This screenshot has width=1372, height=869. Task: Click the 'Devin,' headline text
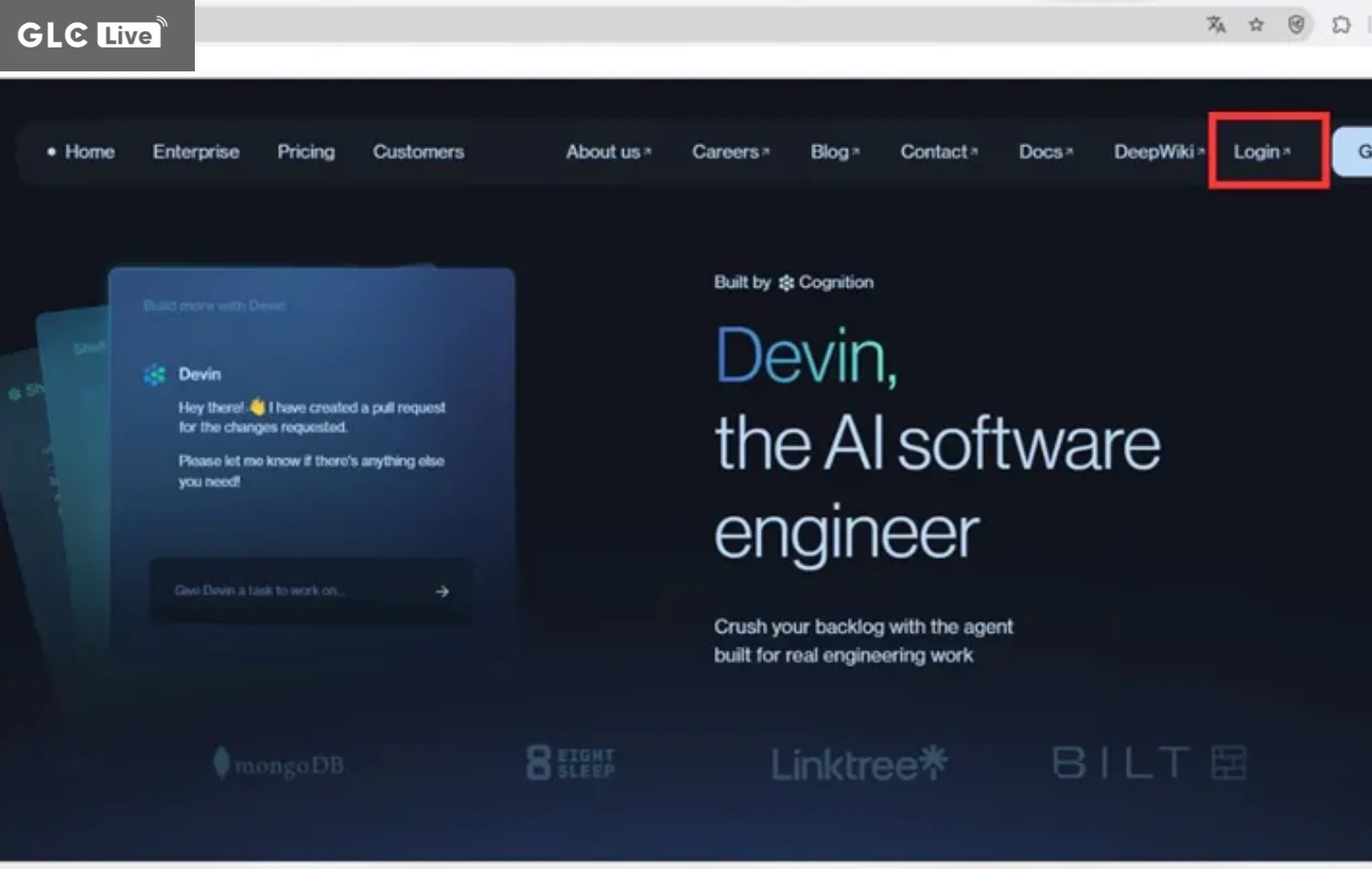[806, 356]
